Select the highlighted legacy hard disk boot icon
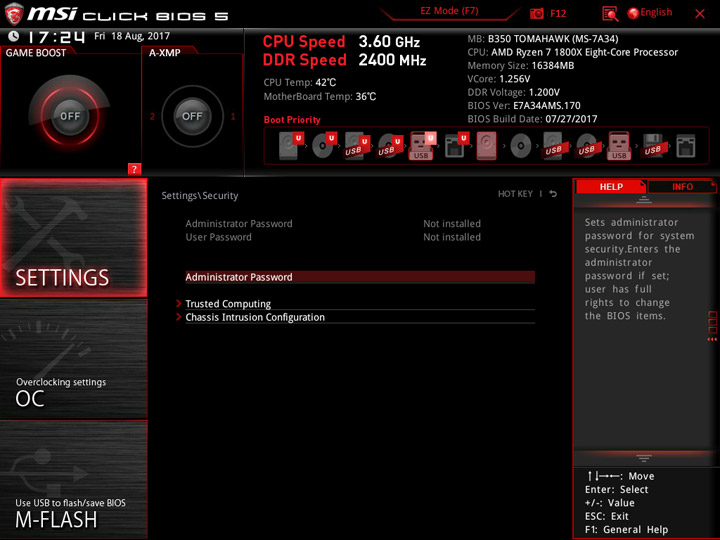The height and width of the screenshot is (540, 720). [x=487, y=146]
